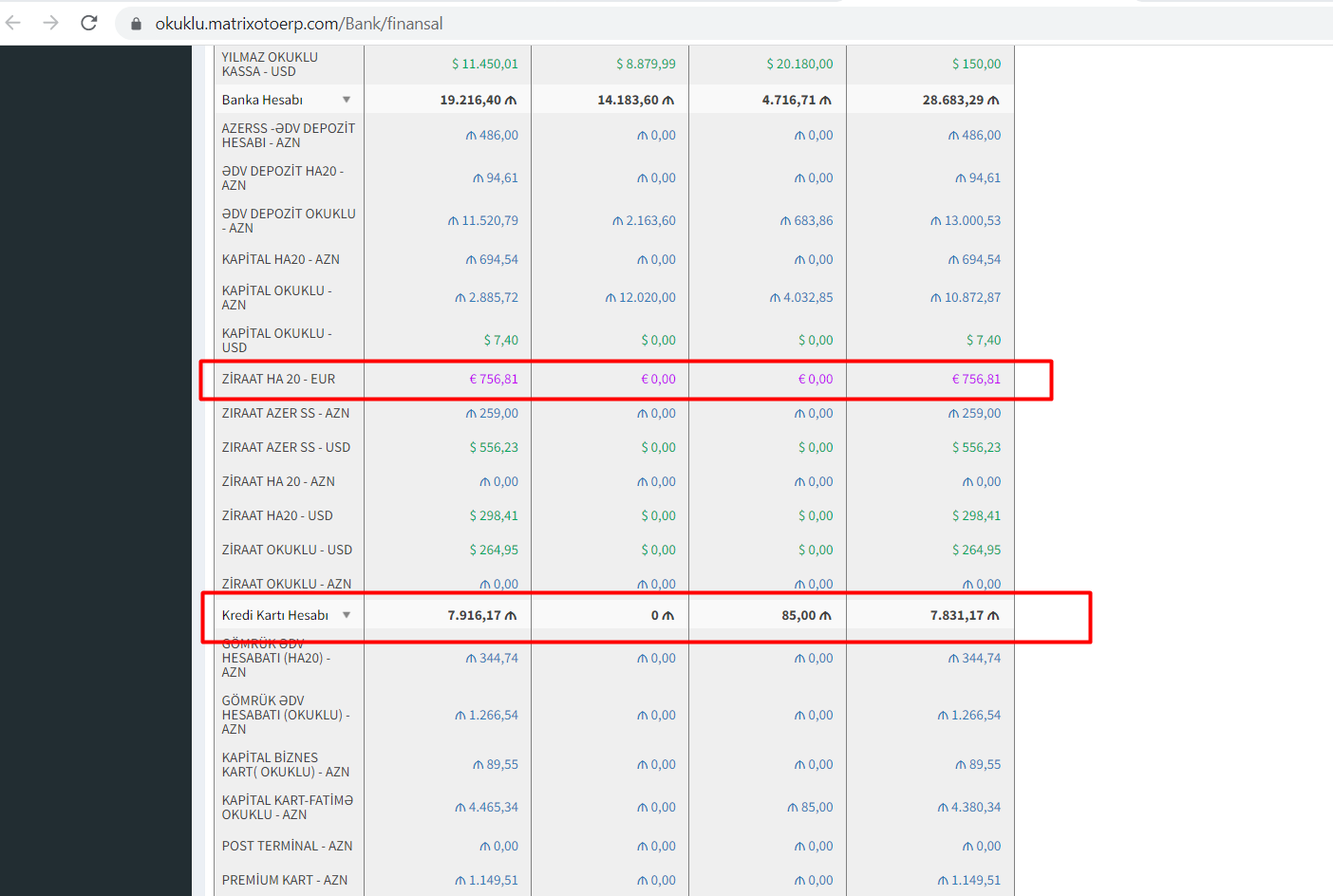Reload the page with refresh icon

pos(89,23)
